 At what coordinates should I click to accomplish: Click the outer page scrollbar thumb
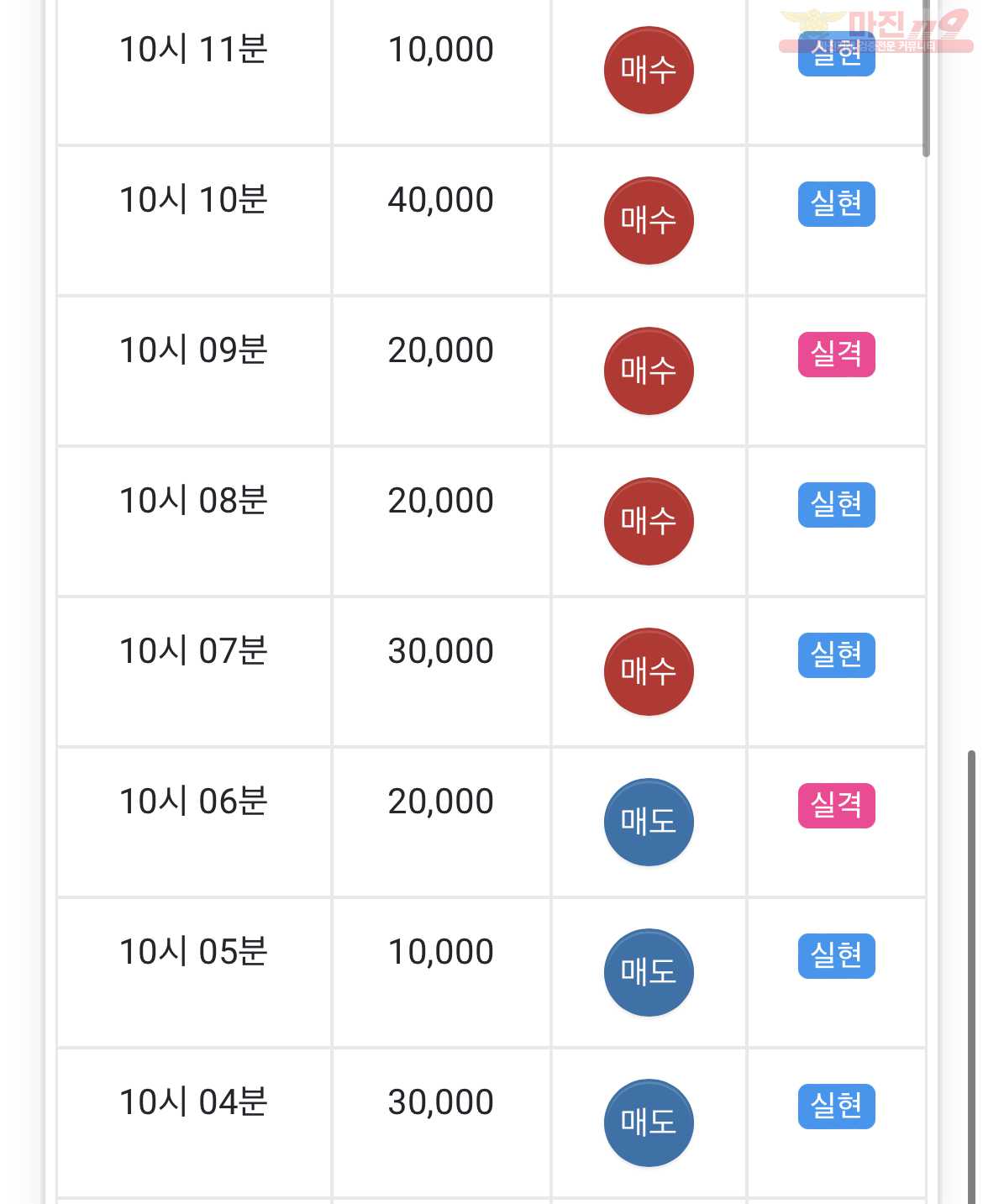(971, 976)
